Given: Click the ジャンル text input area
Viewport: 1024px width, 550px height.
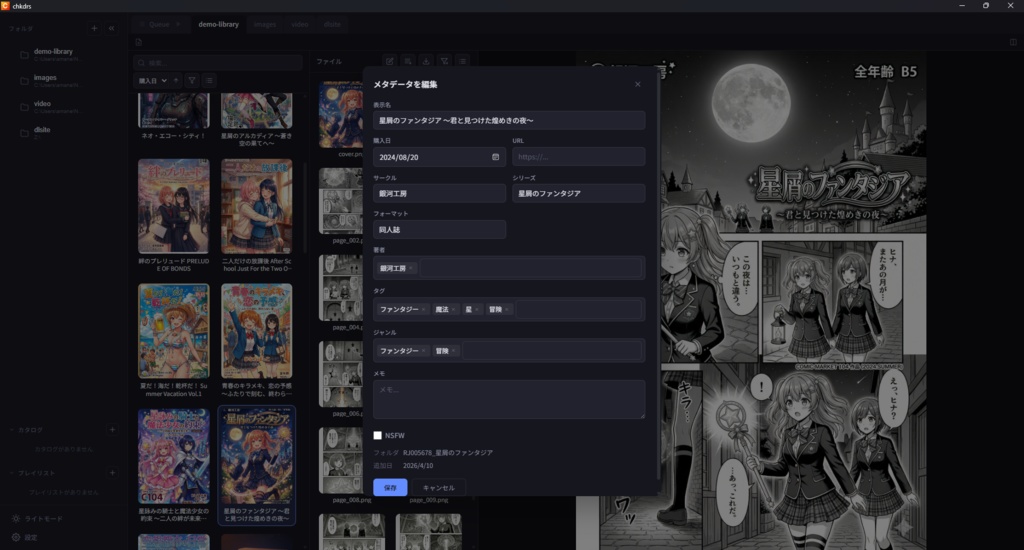Looking at the screenshot, I should (x=552, y=351).
